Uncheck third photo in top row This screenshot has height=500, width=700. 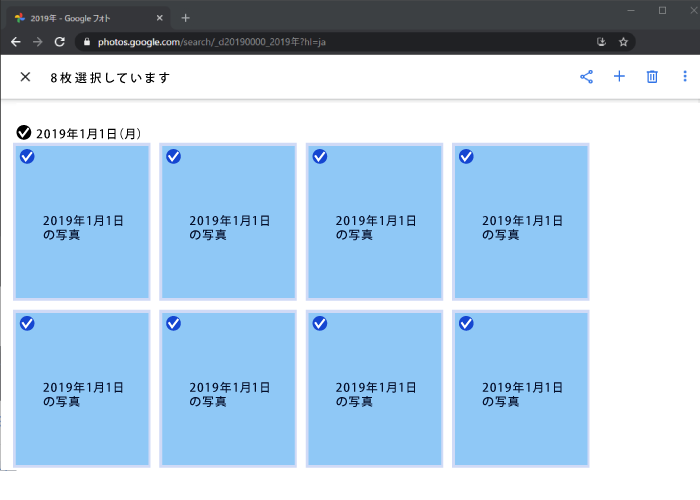[x=320, y=157]
